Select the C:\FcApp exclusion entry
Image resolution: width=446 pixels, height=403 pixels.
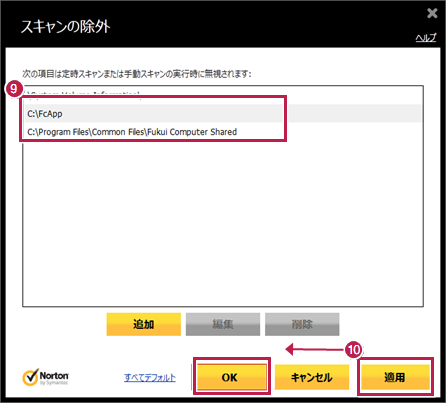[223, 114]
